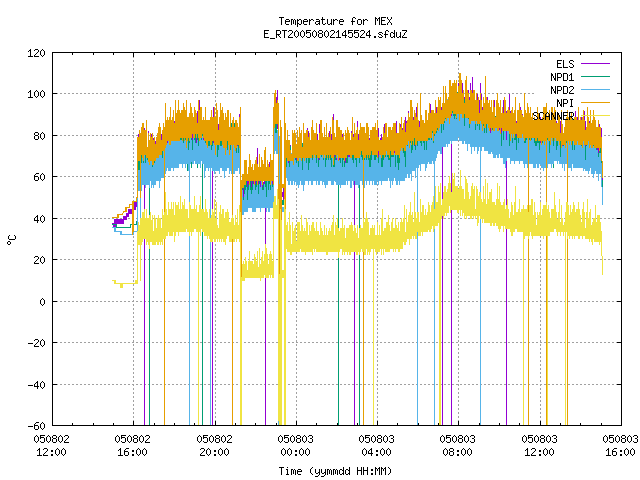Click the last x-axis tick 050803 16:00
Screen dimensions: 640x480
620,446
